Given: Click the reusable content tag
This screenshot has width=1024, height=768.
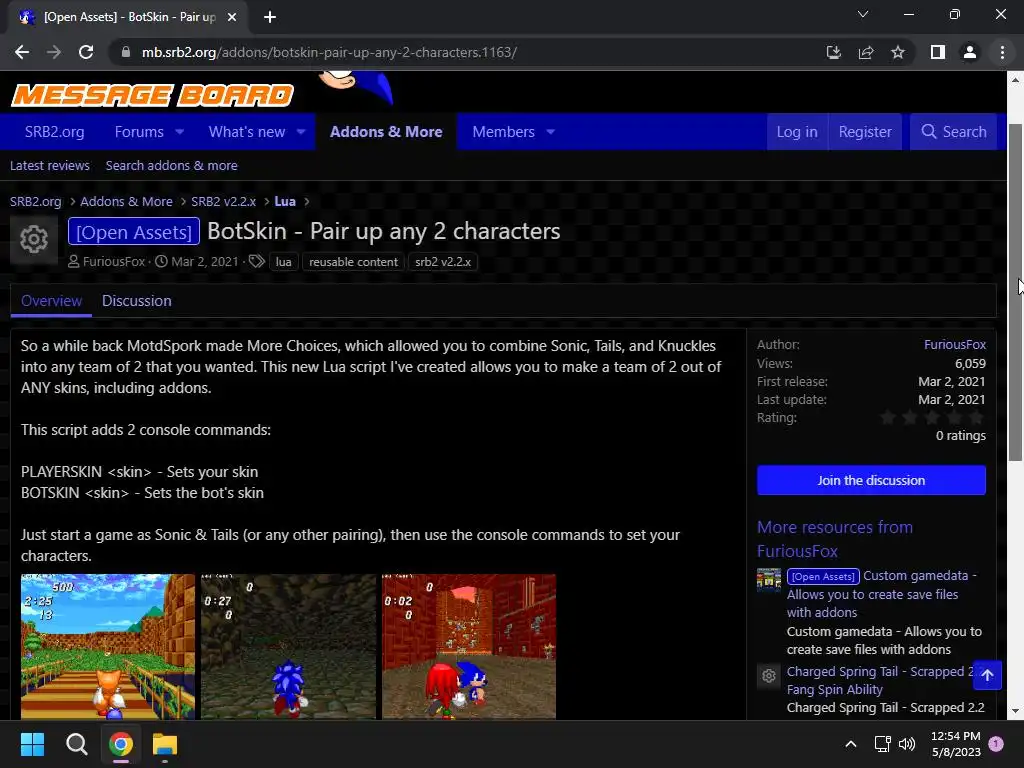Looking at the screenshot, I should (353, 262).
